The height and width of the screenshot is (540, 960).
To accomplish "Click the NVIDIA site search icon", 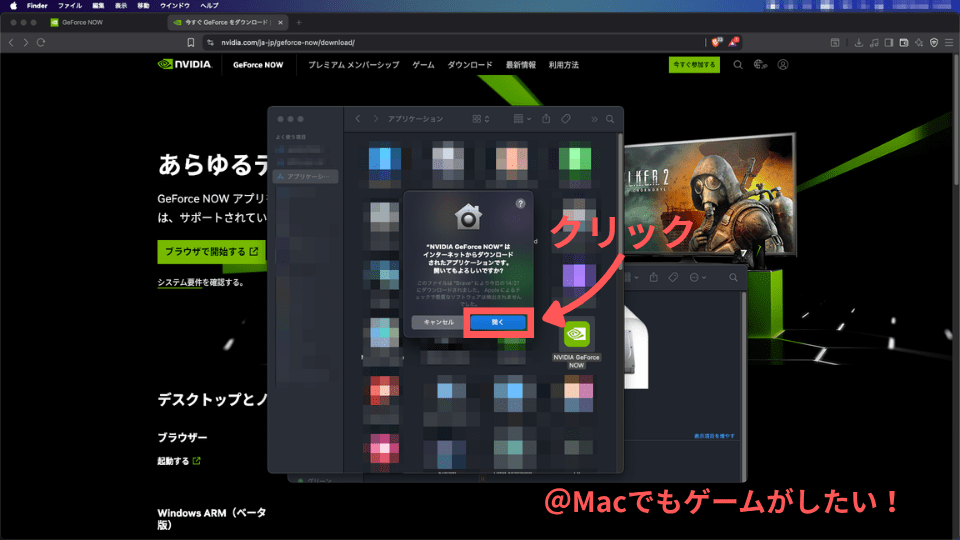I will coord(738,65).
